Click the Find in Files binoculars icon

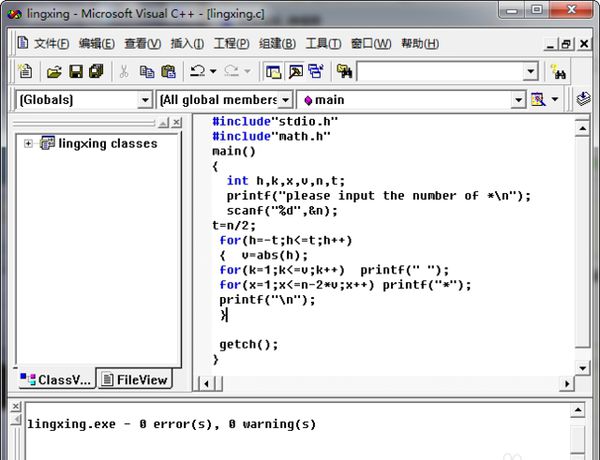(344, 72)
